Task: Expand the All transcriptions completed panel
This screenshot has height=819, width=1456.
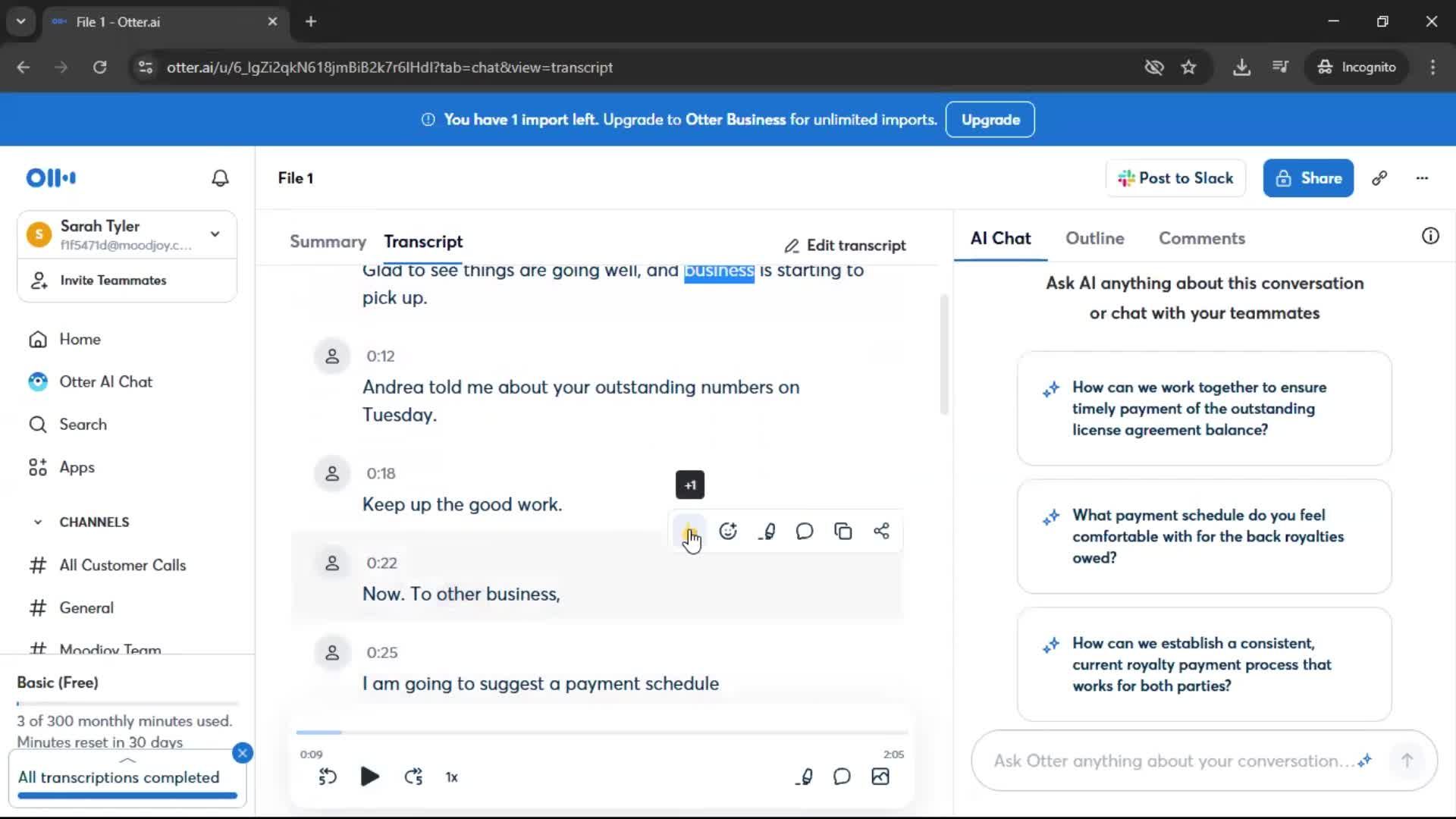Action: pyautogui.click(x=127, y=761)
